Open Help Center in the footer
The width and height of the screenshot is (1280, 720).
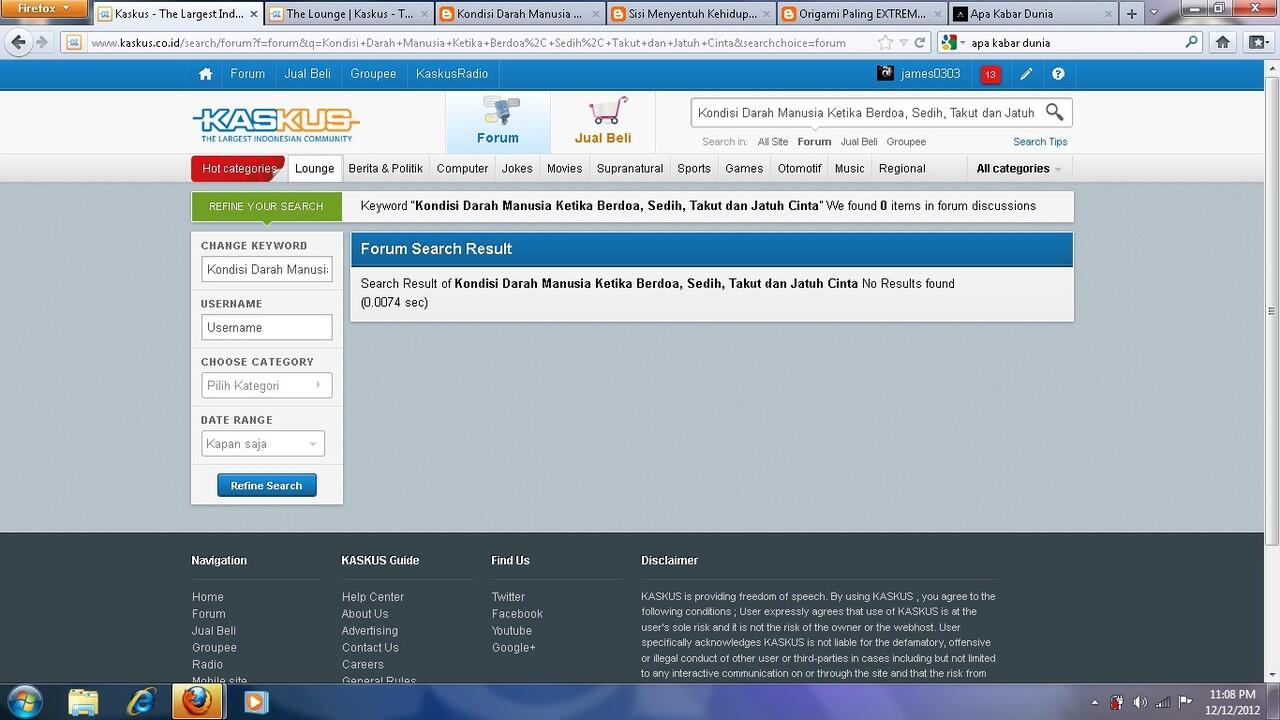click(x=373, y=597)
